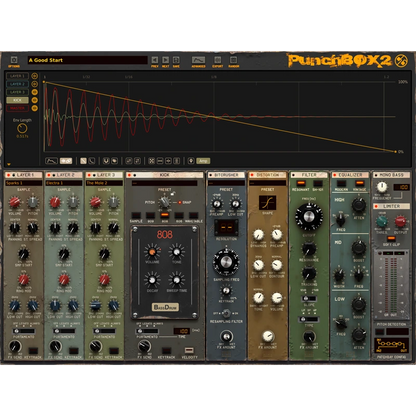
Task: Click the Distortion Shape curve display
Action: point(267,202)
